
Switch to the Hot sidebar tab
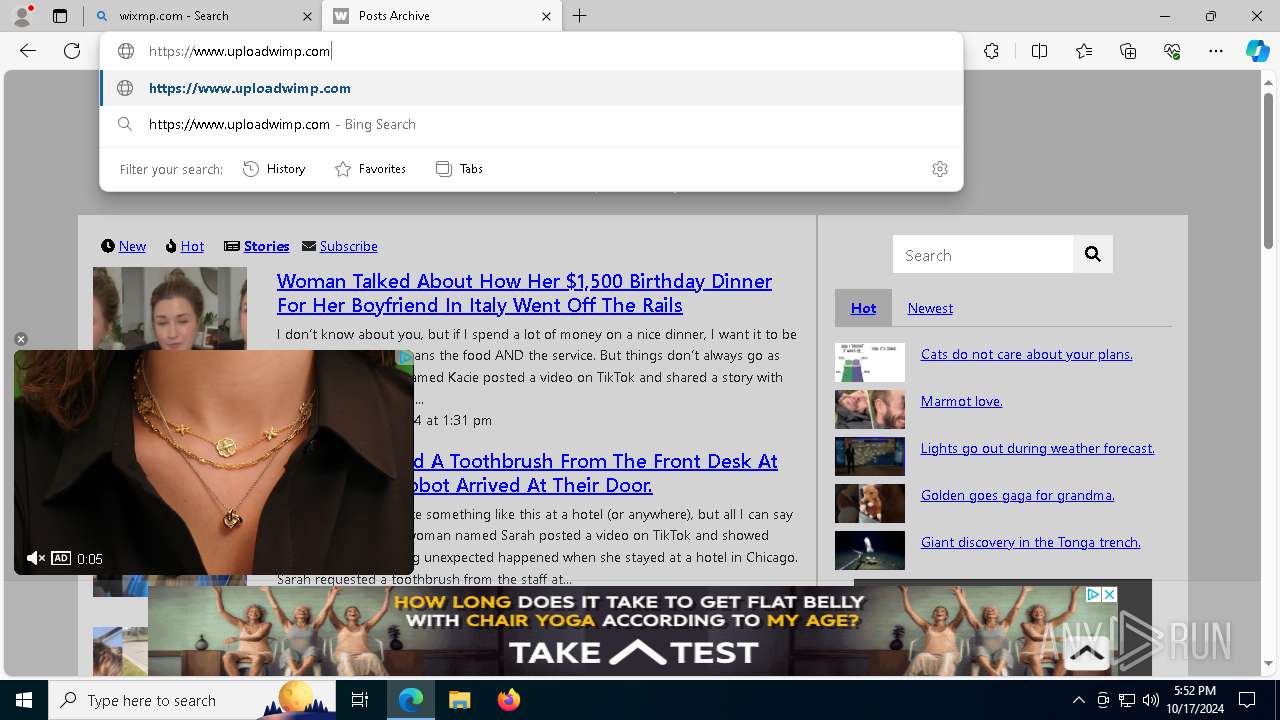863,308
